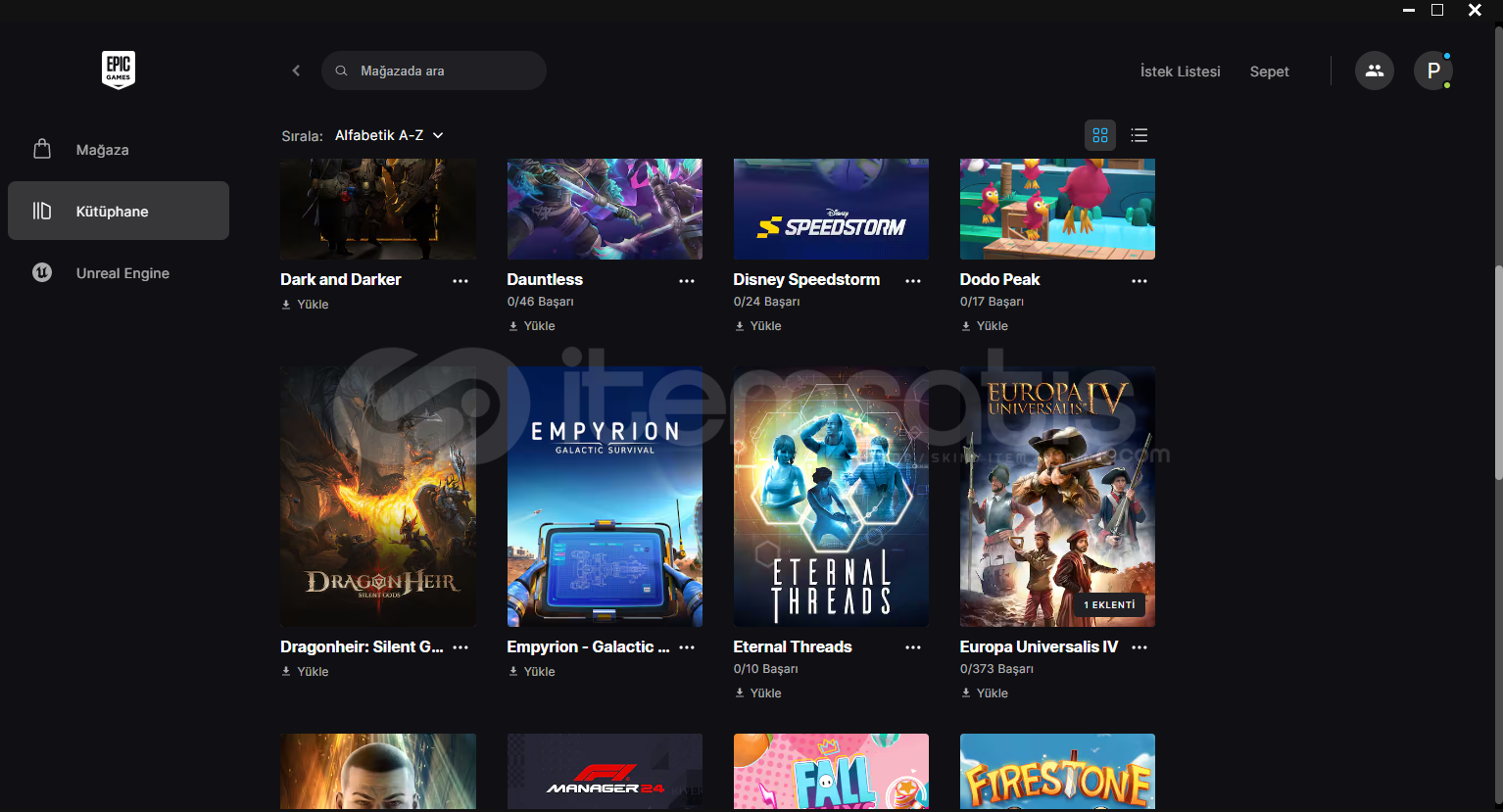Click the Mağaza shopping bag icon

(x=42, y=149)
